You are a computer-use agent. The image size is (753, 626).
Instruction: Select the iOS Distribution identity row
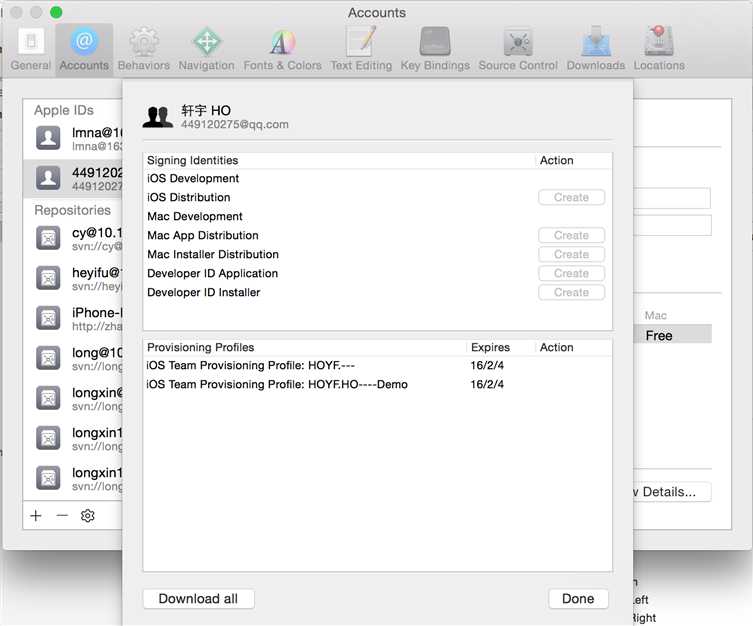click(377, 197)
